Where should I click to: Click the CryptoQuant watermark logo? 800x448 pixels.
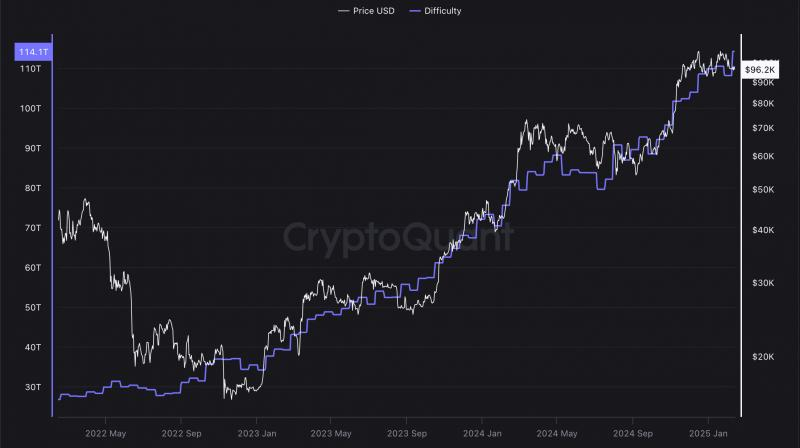pyautogui.click(x=398, y=238)
